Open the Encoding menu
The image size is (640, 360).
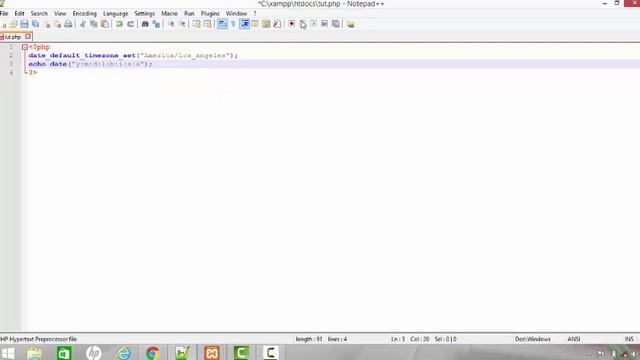click(x=84, y=13)
